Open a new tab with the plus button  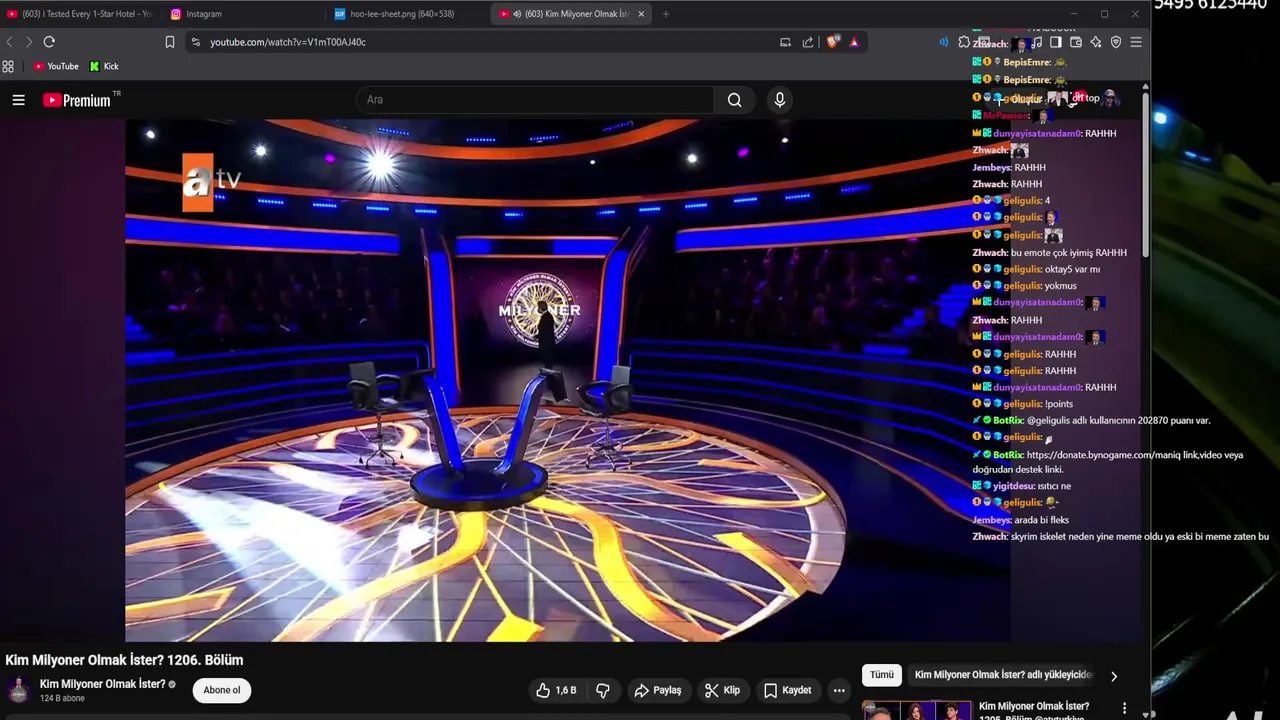666,14
